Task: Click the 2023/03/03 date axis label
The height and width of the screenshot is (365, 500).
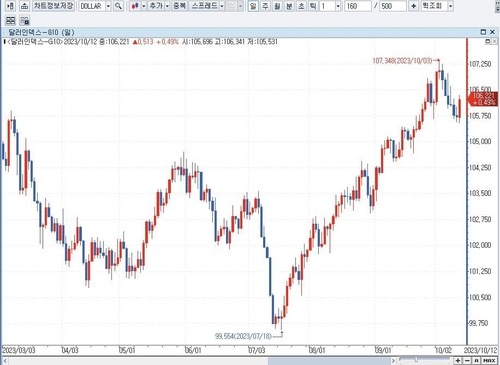Action: click(x=19, y=350)
